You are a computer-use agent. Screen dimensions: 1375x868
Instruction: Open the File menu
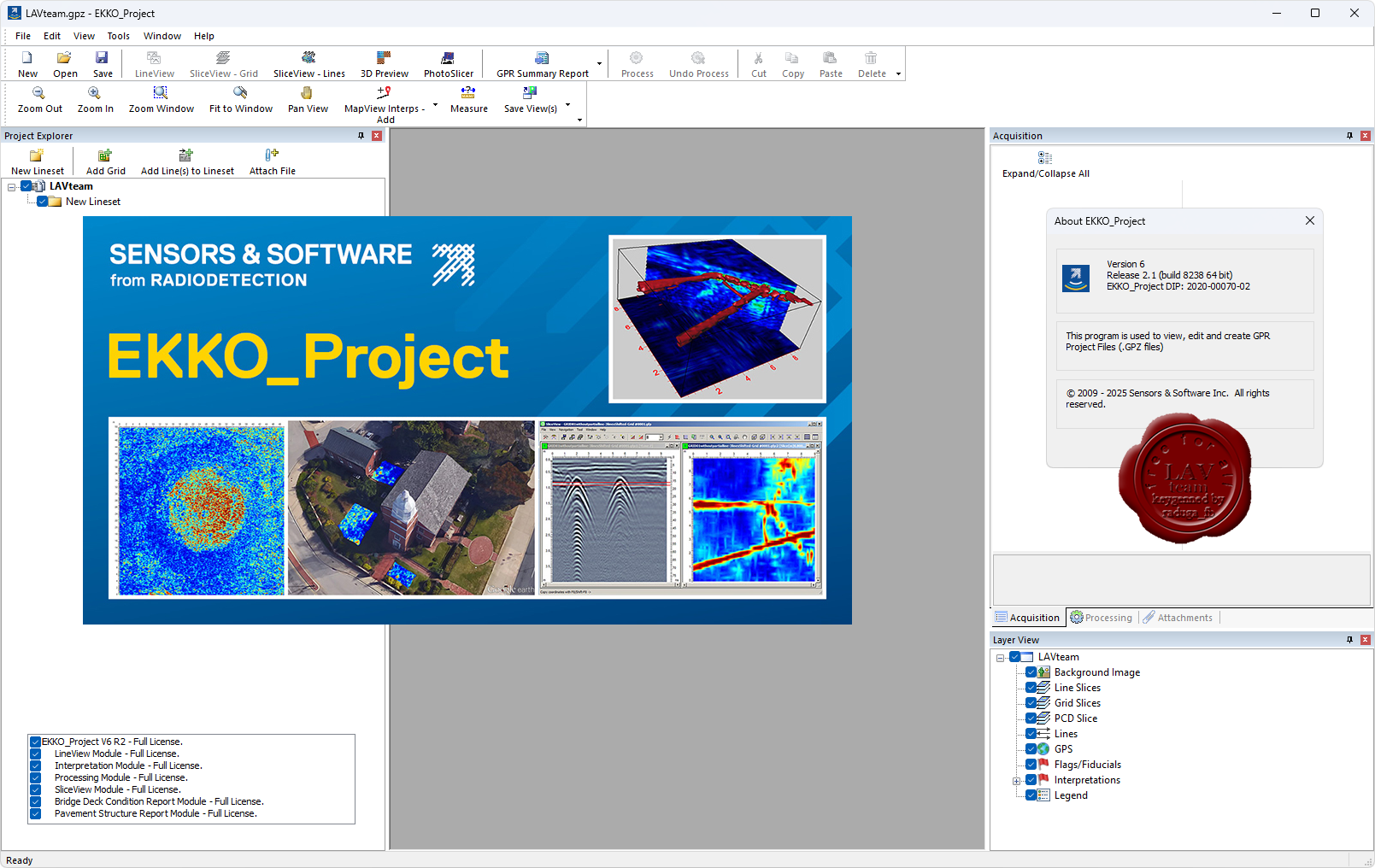pyautogui.click(x=23, y=36)
